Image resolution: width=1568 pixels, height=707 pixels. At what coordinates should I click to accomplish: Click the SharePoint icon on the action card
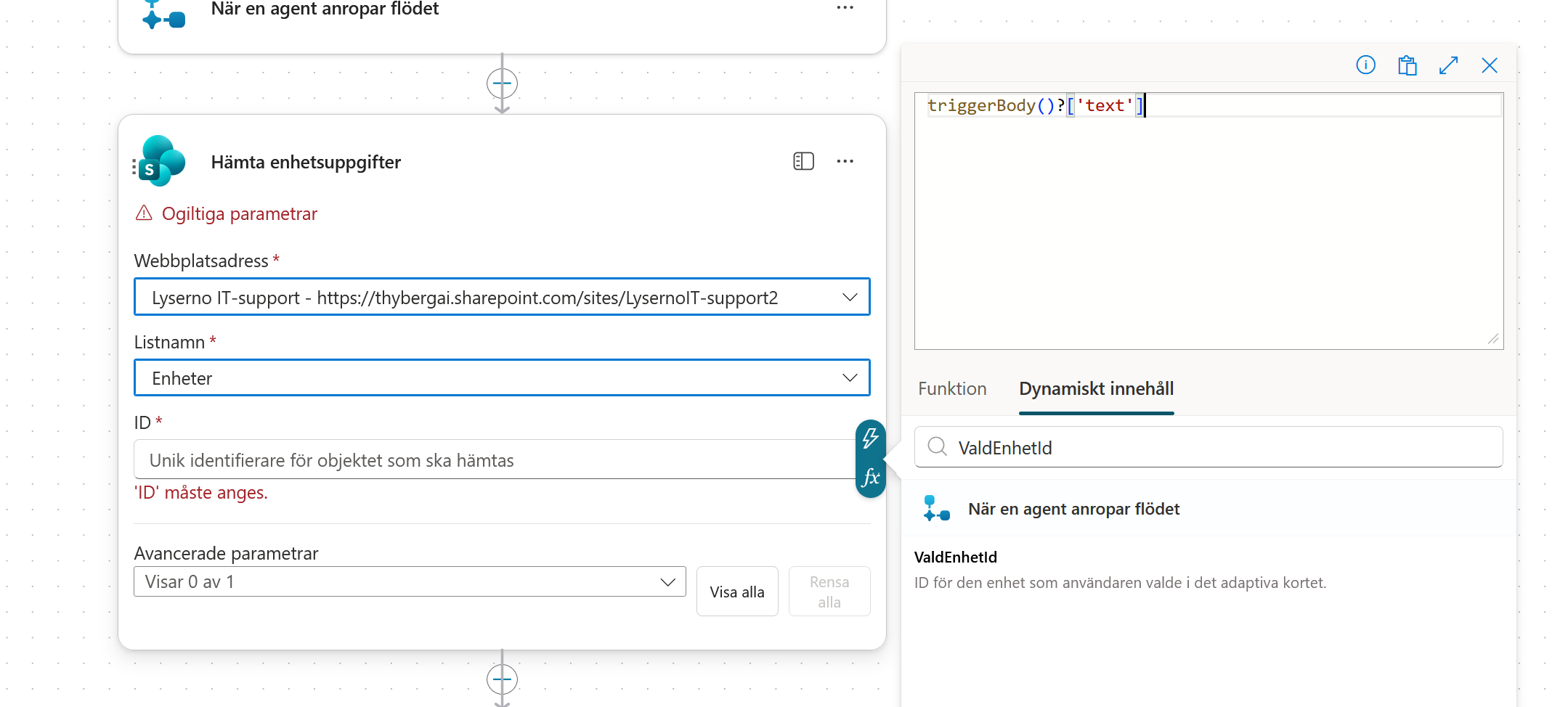click(x=162, y=161)
